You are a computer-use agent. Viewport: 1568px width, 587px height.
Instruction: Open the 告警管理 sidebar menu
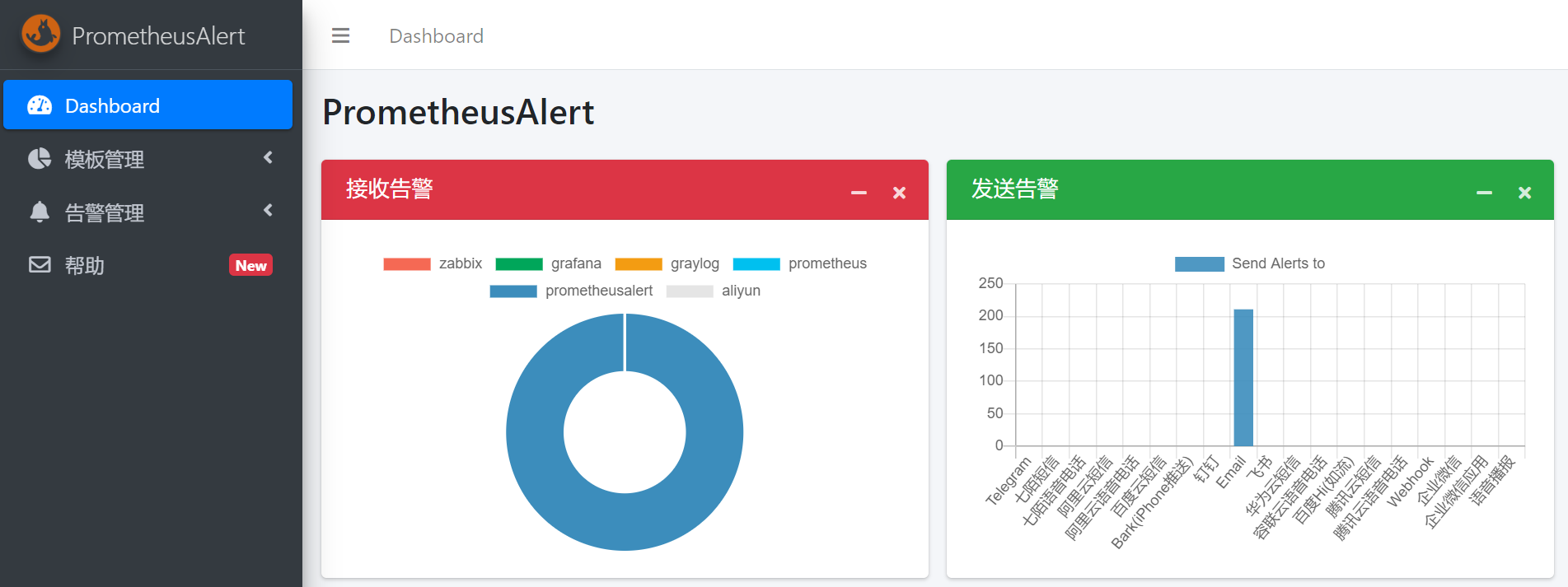tap(148, 212)
